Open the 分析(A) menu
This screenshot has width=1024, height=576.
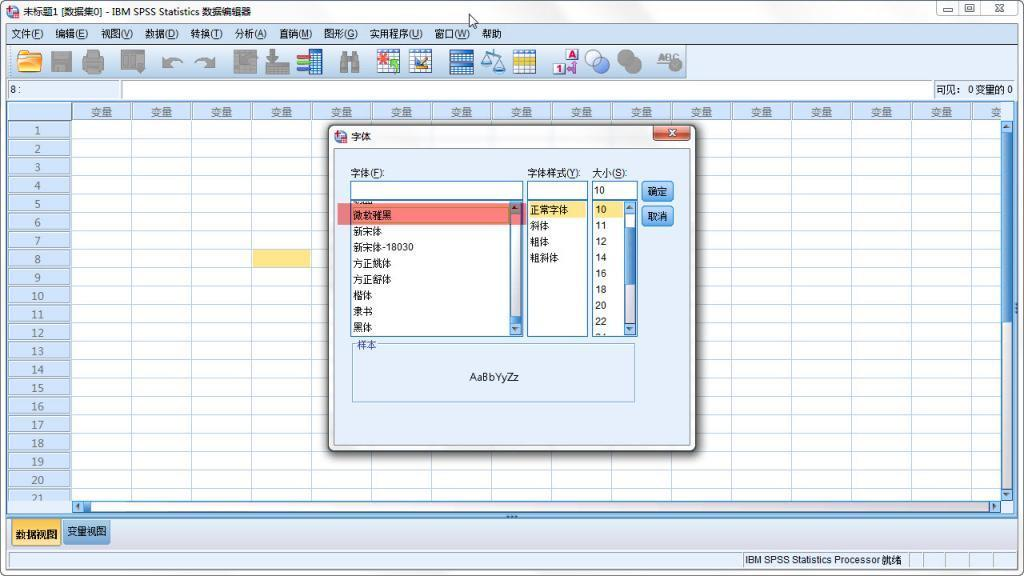(251, 34)
